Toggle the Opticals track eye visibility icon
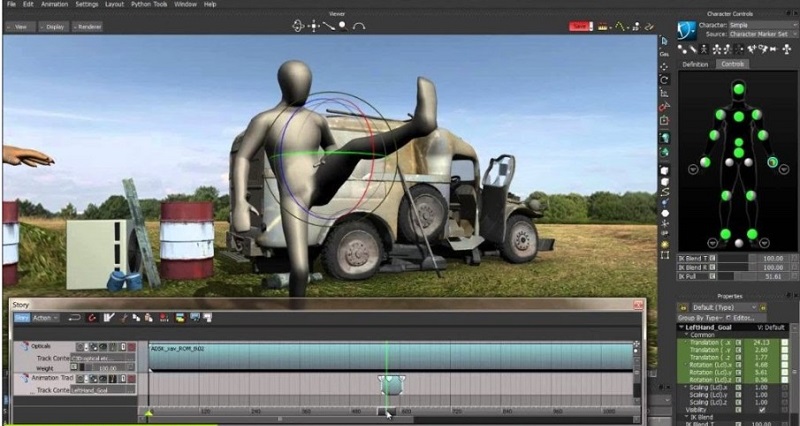 point(102,347)
